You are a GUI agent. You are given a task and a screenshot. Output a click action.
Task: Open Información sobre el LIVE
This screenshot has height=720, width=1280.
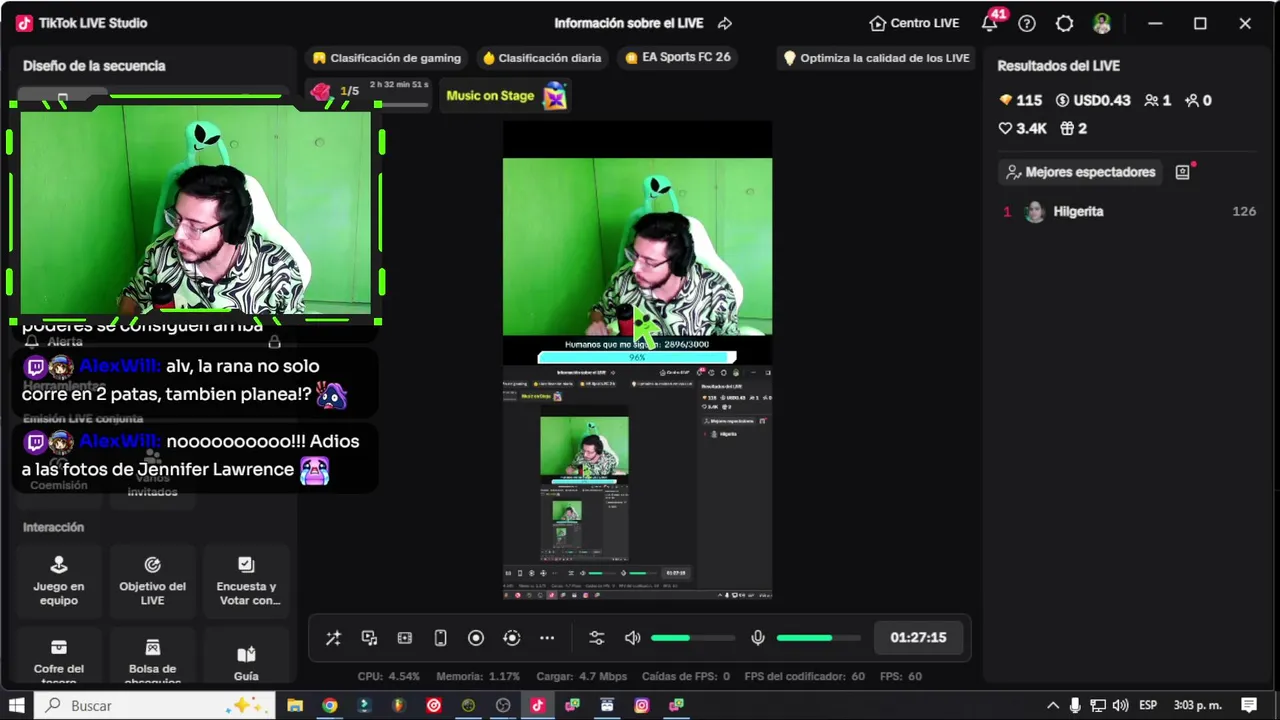[x=629, y=23]
